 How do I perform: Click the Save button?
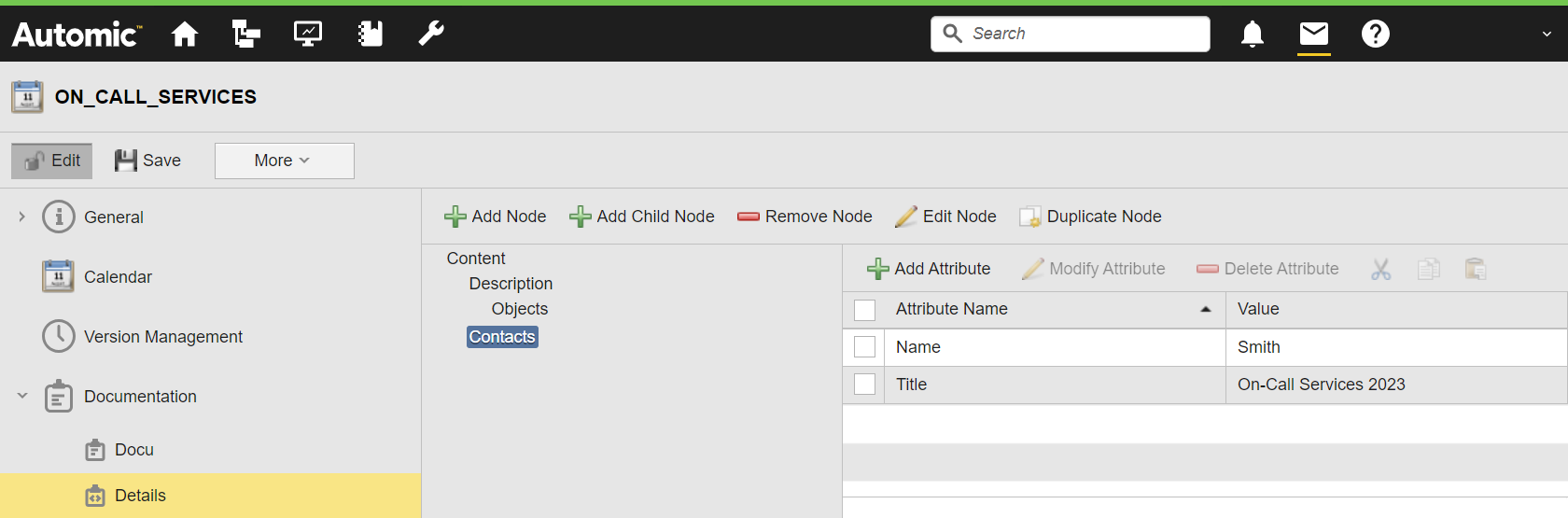tap(148, 161)
